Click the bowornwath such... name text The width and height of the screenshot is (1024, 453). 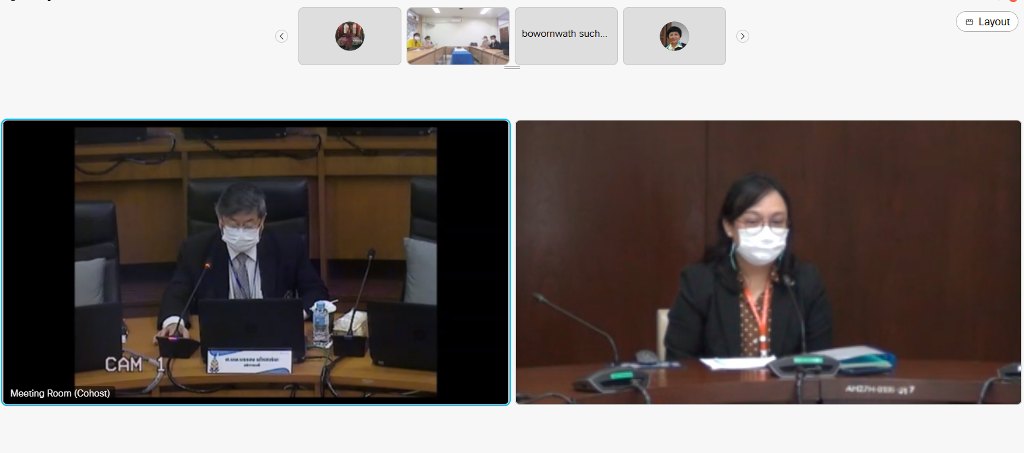pyautogui.click(x=564, y=34)
